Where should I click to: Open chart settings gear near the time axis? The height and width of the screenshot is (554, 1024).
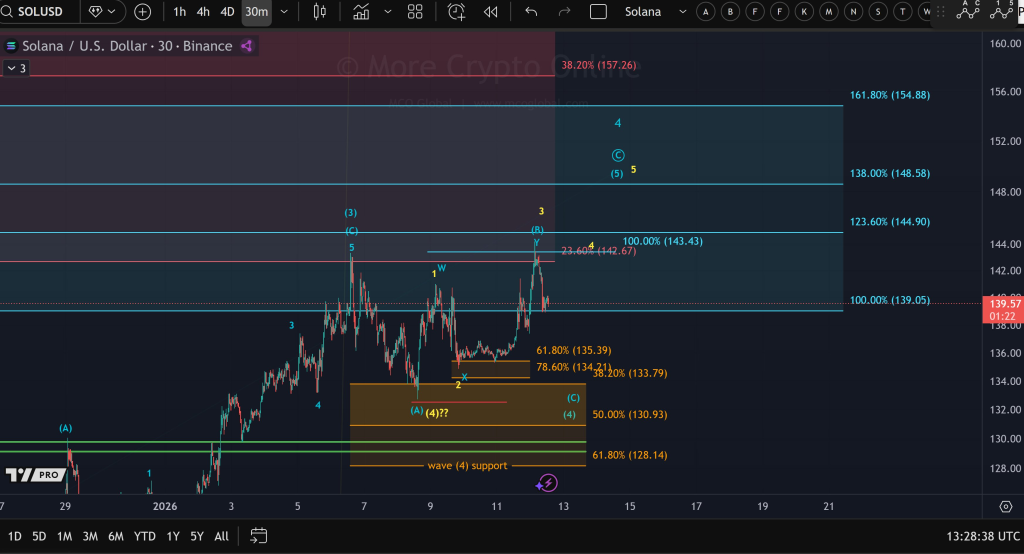(1005, 506)
